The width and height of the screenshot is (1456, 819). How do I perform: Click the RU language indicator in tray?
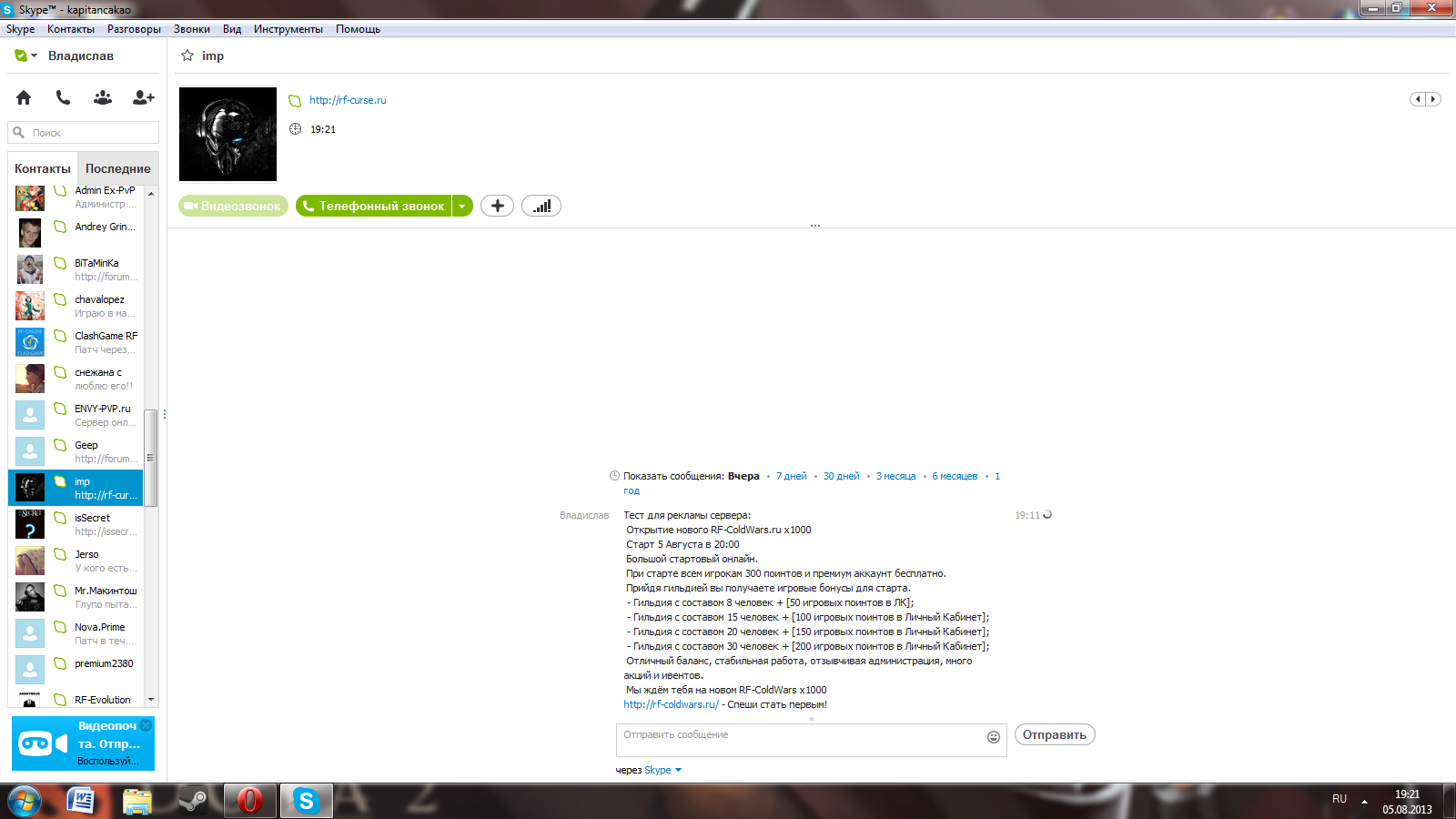pos(1340,799)
